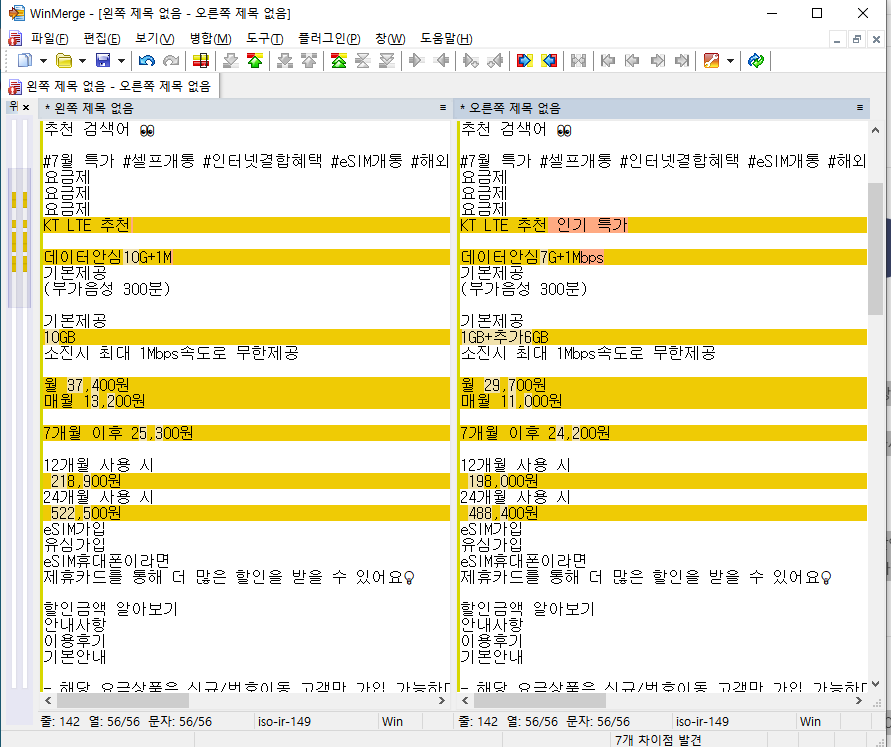This screenshot has height=747, width=891.
Task: Undo the last edit
Action: (147, 60)
